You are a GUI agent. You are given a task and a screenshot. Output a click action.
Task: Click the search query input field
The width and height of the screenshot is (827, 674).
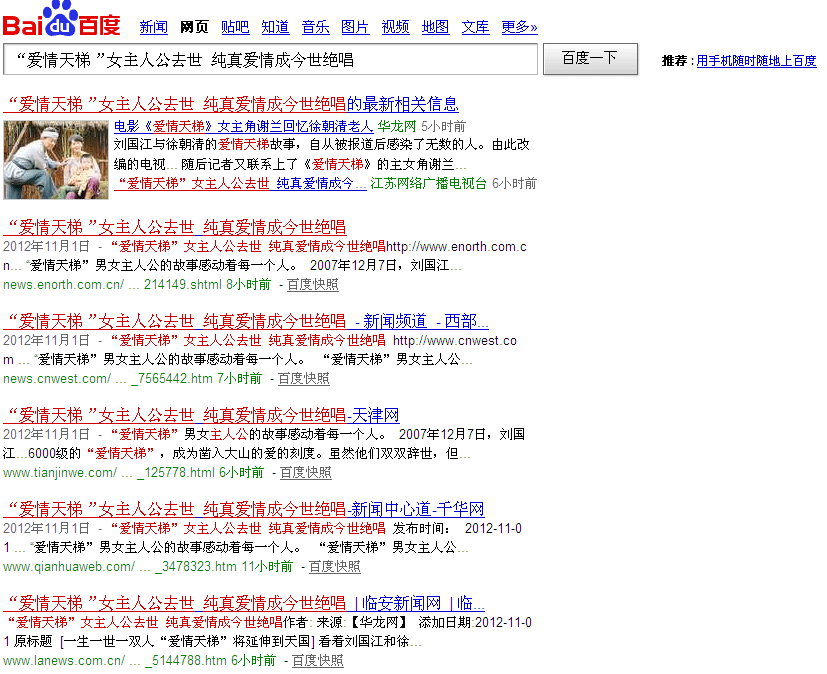[x=270, y=60]
